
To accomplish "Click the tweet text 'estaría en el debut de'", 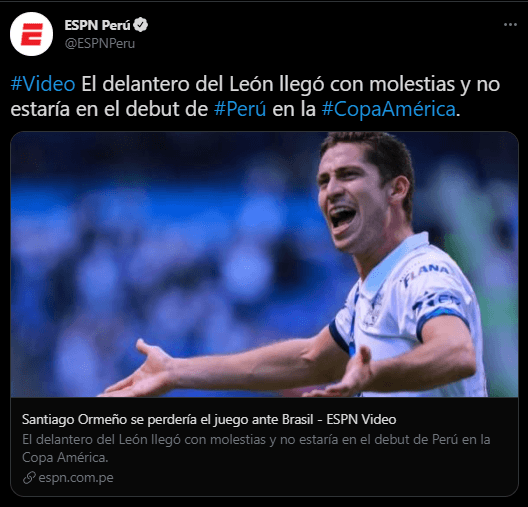I will [x=109, y=109].
